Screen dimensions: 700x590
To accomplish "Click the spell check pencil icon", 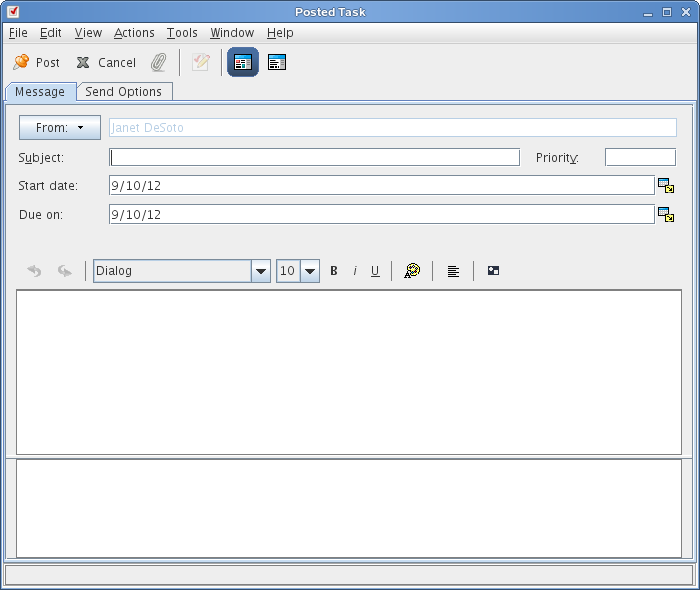I will (201, 62).
